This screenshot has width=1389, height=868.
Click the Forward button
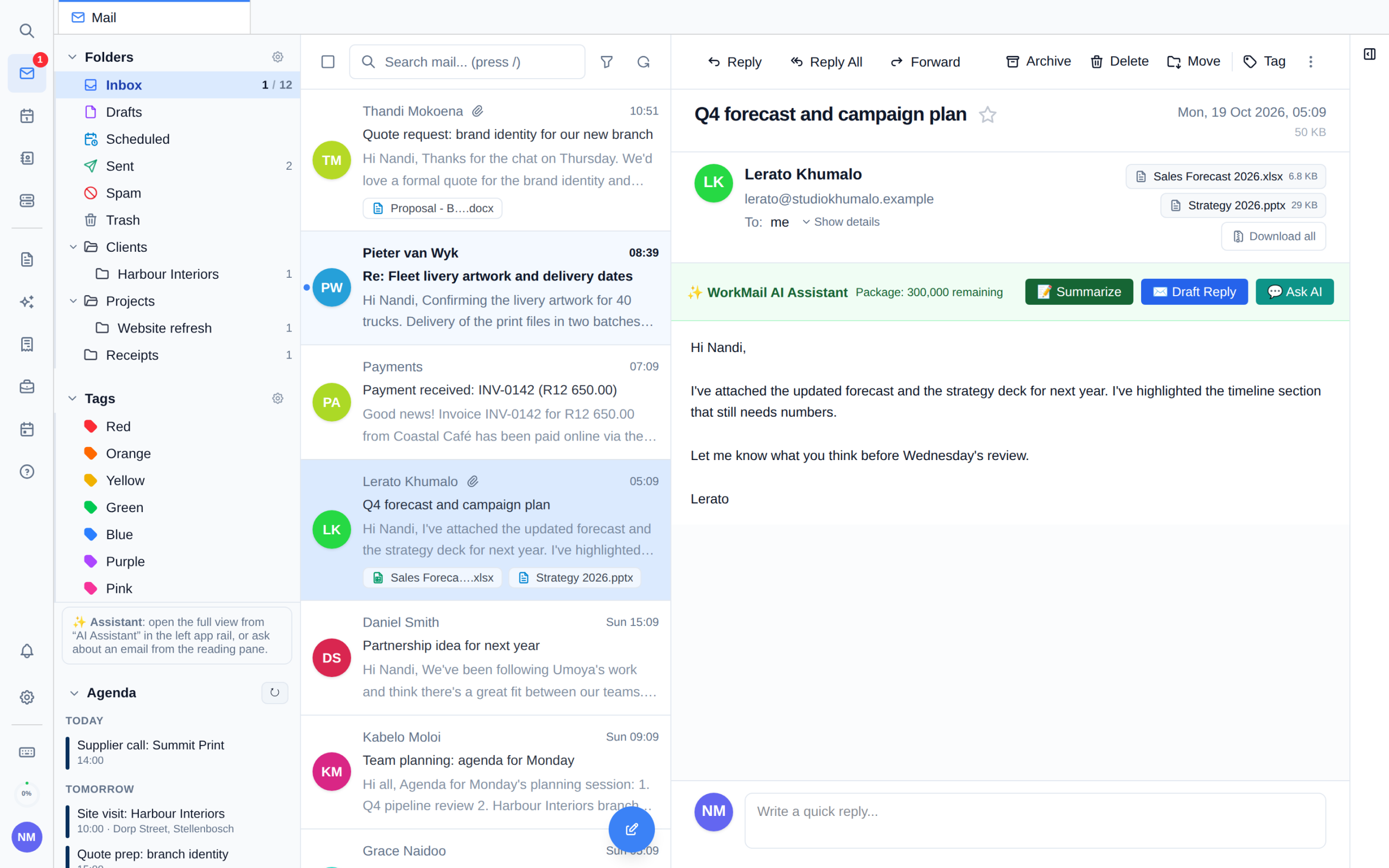point(925,61)
